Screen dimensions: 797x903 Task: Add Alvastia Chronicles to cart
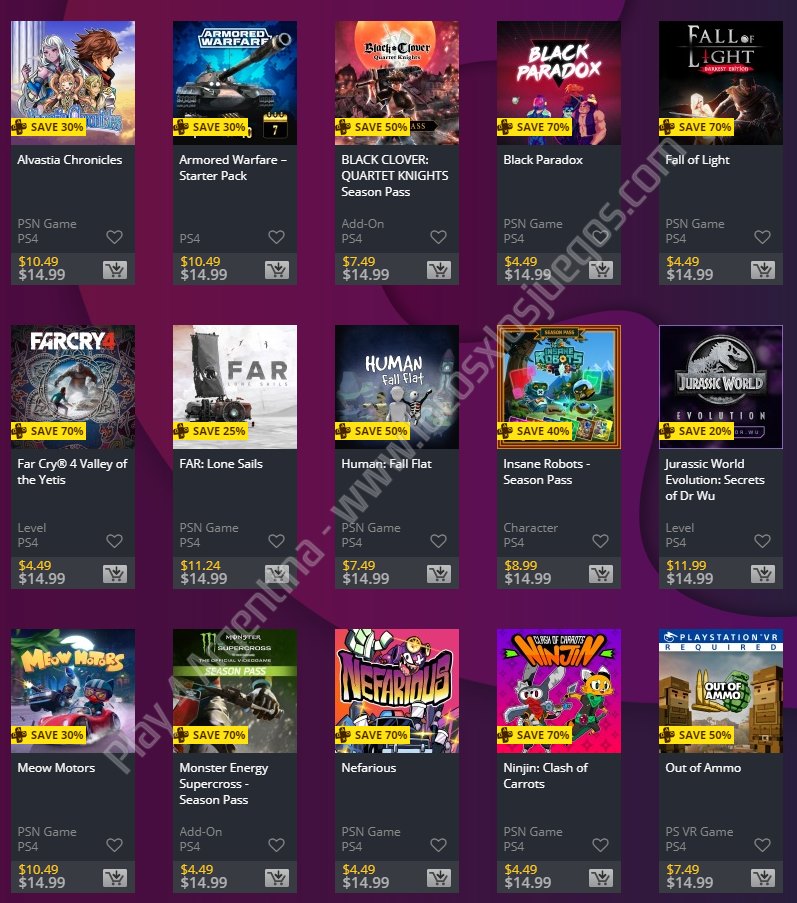[x=115, y=270]
